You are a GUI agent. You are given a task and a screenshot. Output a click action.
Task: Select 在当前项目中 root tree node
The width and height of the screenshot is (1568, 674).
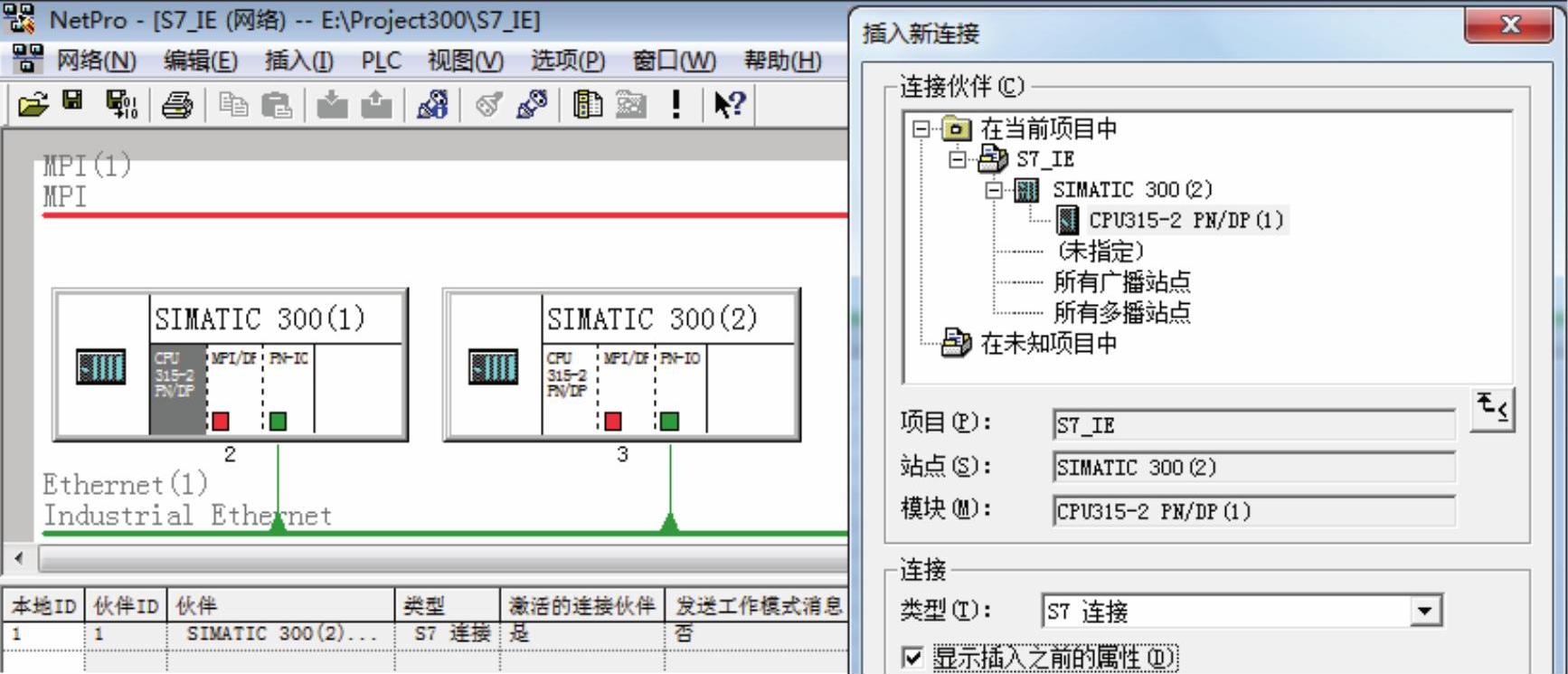tap(1049, 129)
